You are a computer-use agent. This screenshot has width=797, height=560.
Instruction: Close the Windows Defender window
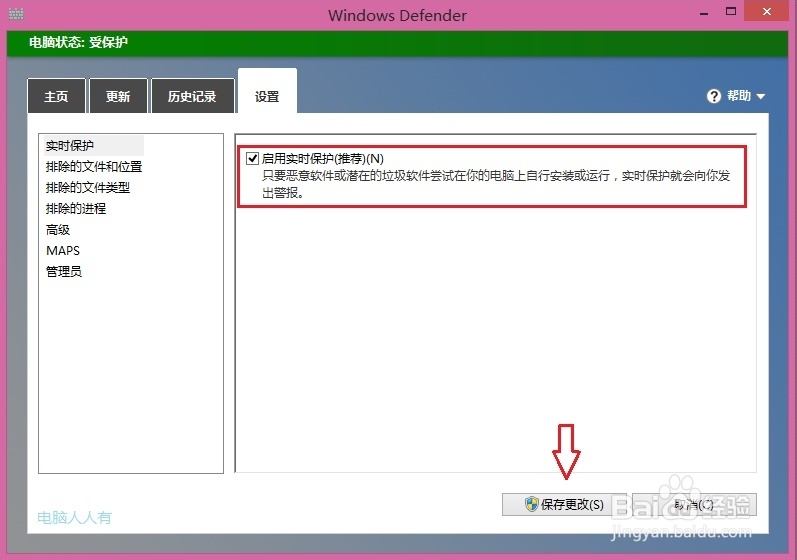click(767, 11)
